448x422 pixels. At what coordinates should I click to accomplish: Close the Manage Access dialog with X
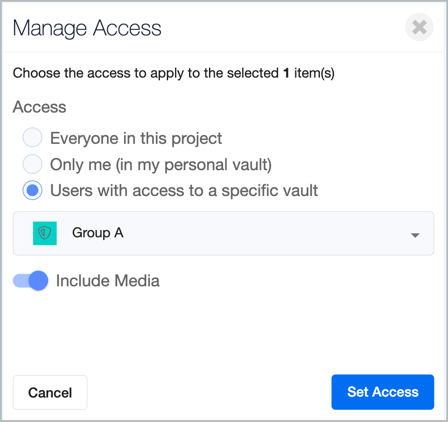click(419, 27)
